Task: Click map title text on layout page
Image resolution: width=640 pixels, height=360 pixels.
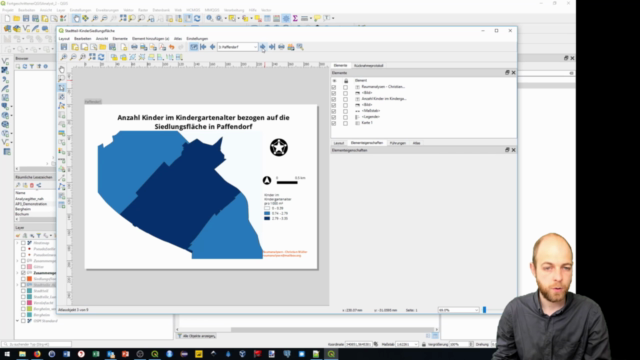Action: coord(203,122)
